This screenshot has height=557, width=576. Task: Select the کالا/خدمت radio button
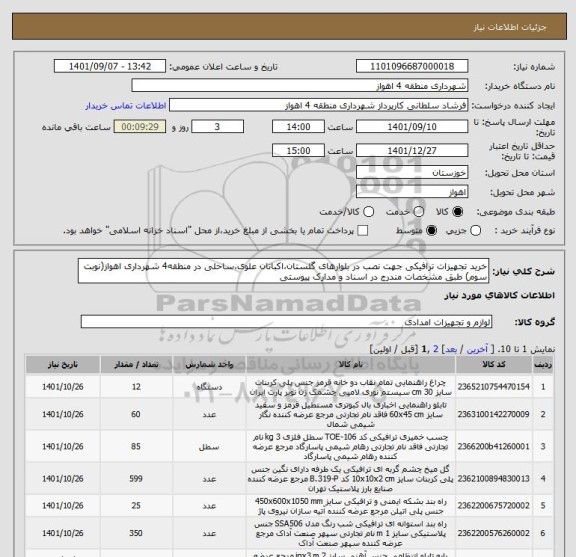pos(368,212)
